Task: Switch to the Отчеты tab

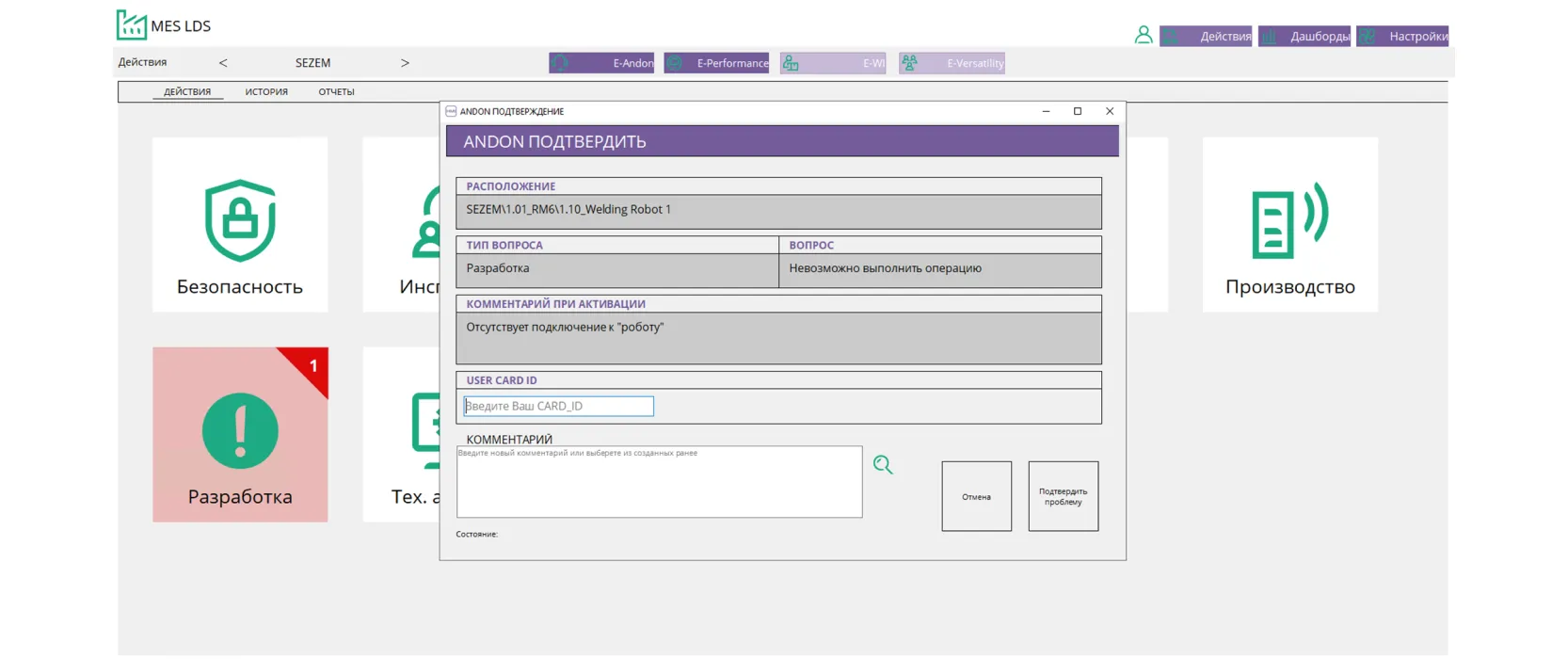Action: click(x=336, y=92)
